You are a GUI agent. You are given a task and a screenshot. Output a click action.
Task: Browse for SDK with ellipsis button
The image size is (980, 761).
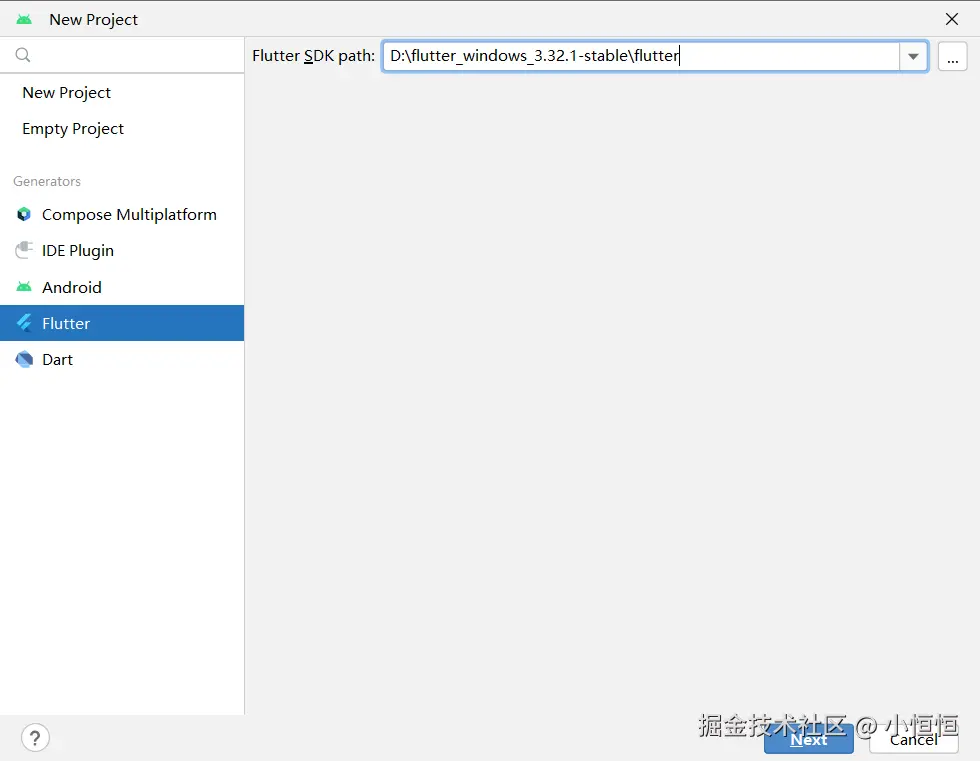click(952, 57)
